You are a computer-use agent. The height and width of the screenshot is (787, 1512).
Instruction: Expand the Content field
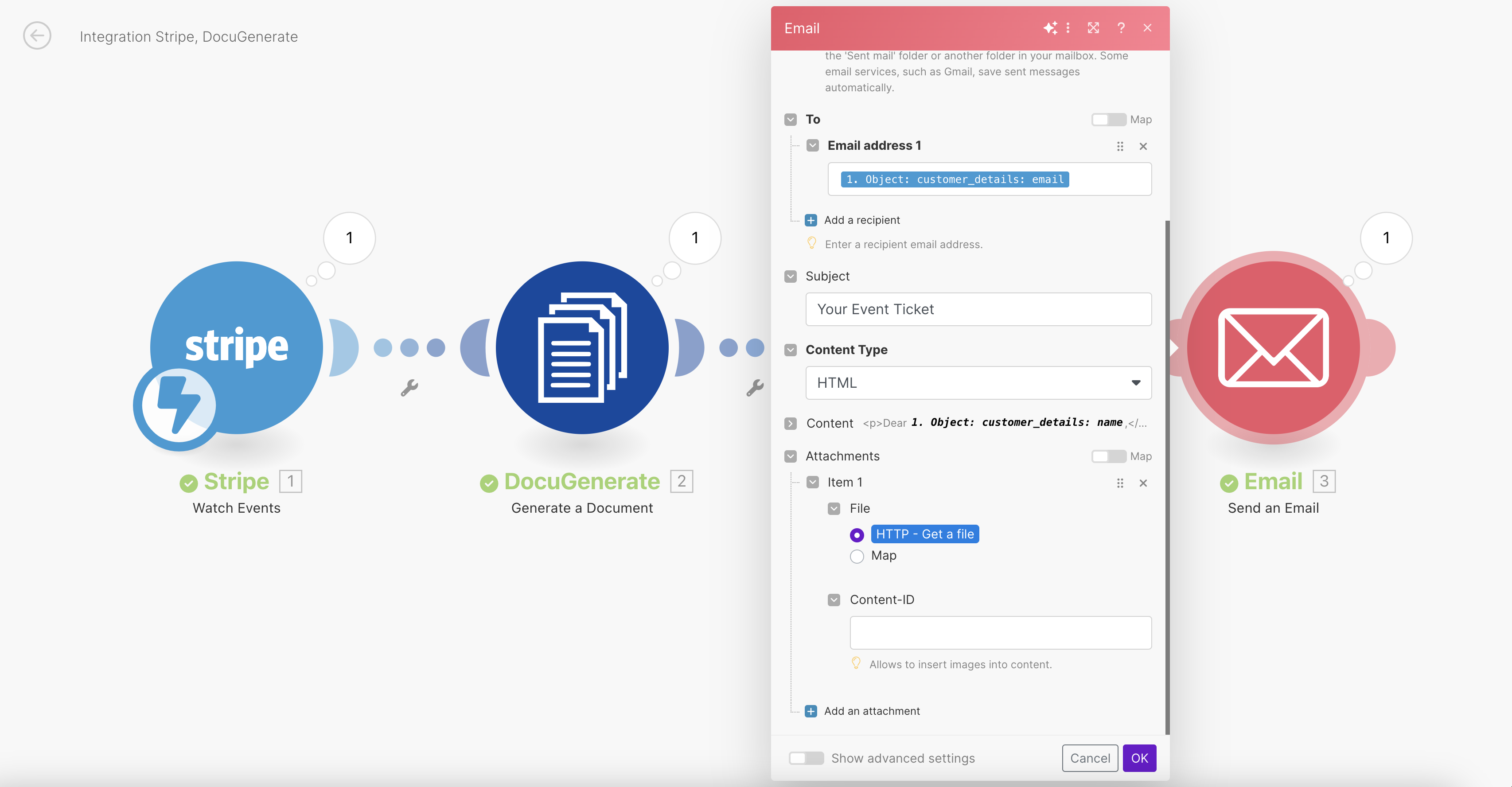point(791,423)
